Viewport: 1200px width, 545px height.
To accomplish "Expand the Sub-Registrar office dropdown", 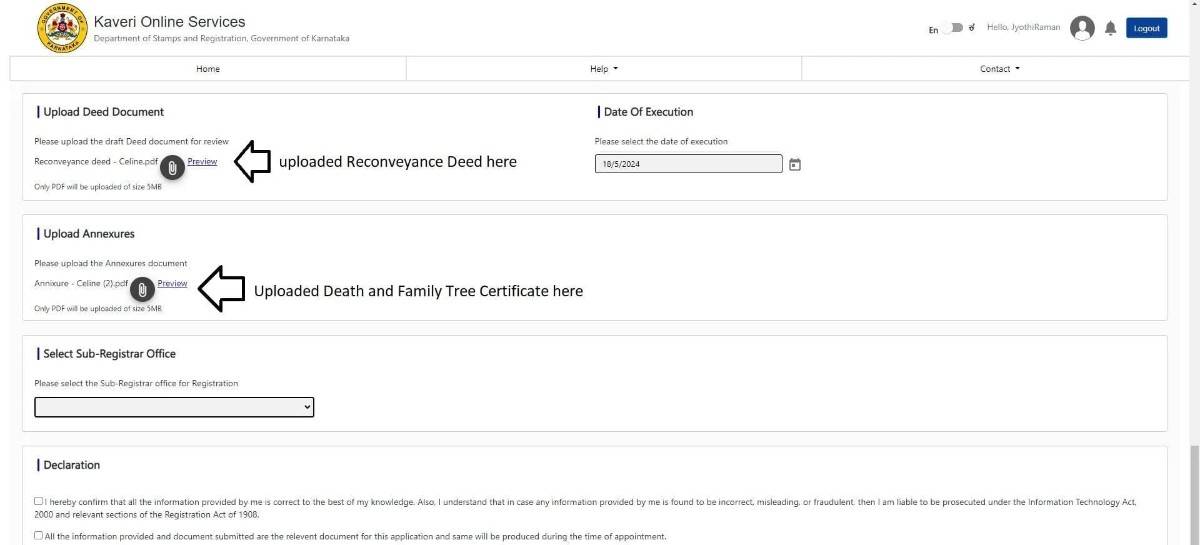I will 174,407.
